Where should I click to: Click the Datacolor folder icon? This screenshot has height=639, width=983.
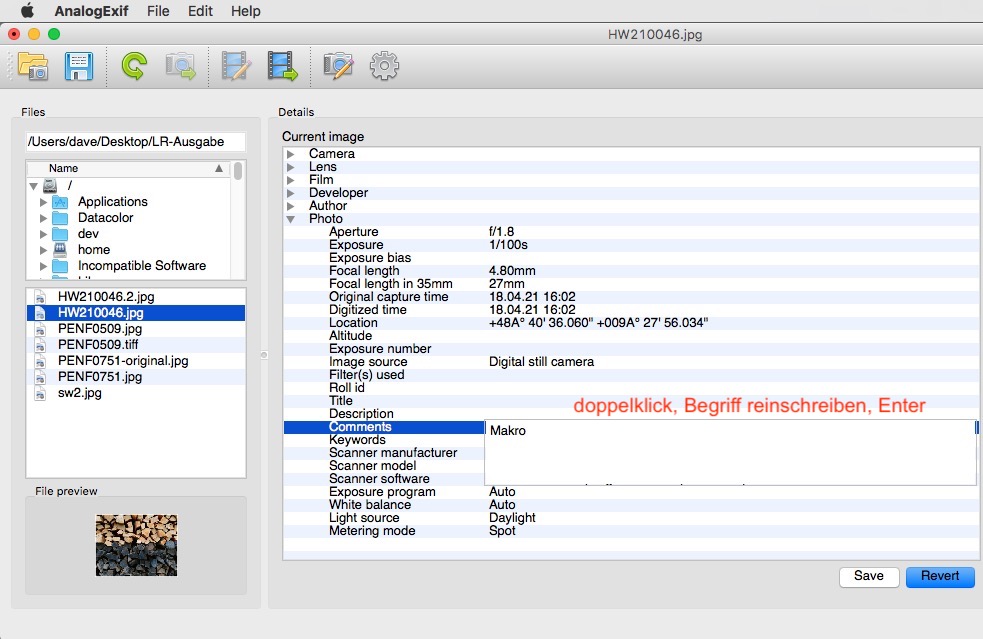[60, 218]
